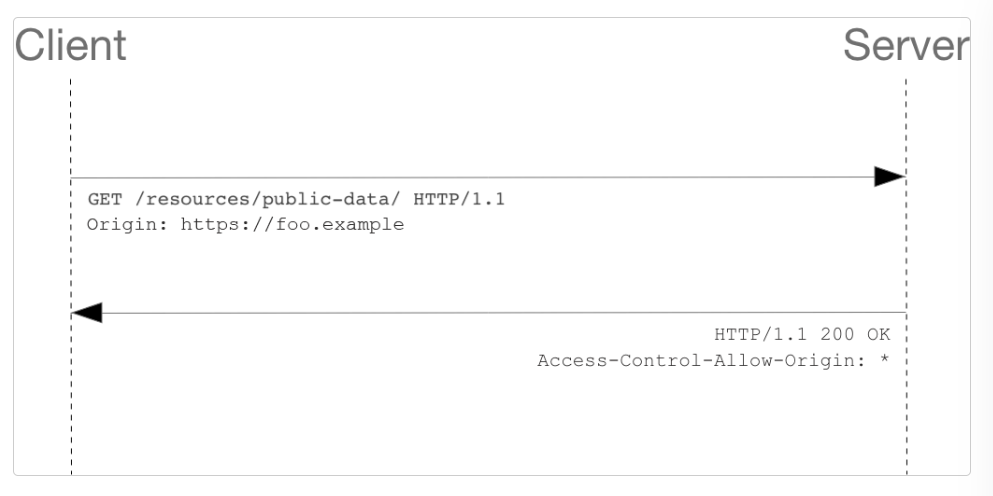Click the Client heading label

(70, 45)
